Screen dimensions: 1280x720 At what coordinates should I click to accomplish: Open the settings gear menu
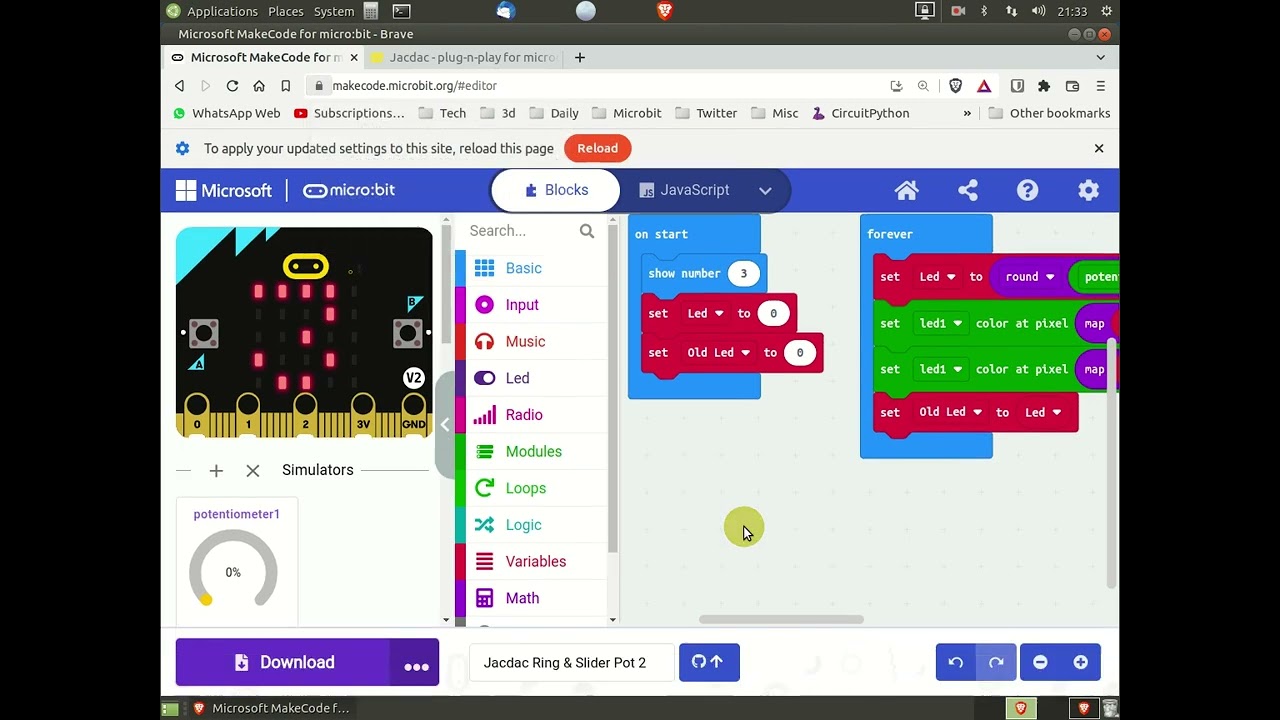pyautogui.click(x=1088, y=190)
